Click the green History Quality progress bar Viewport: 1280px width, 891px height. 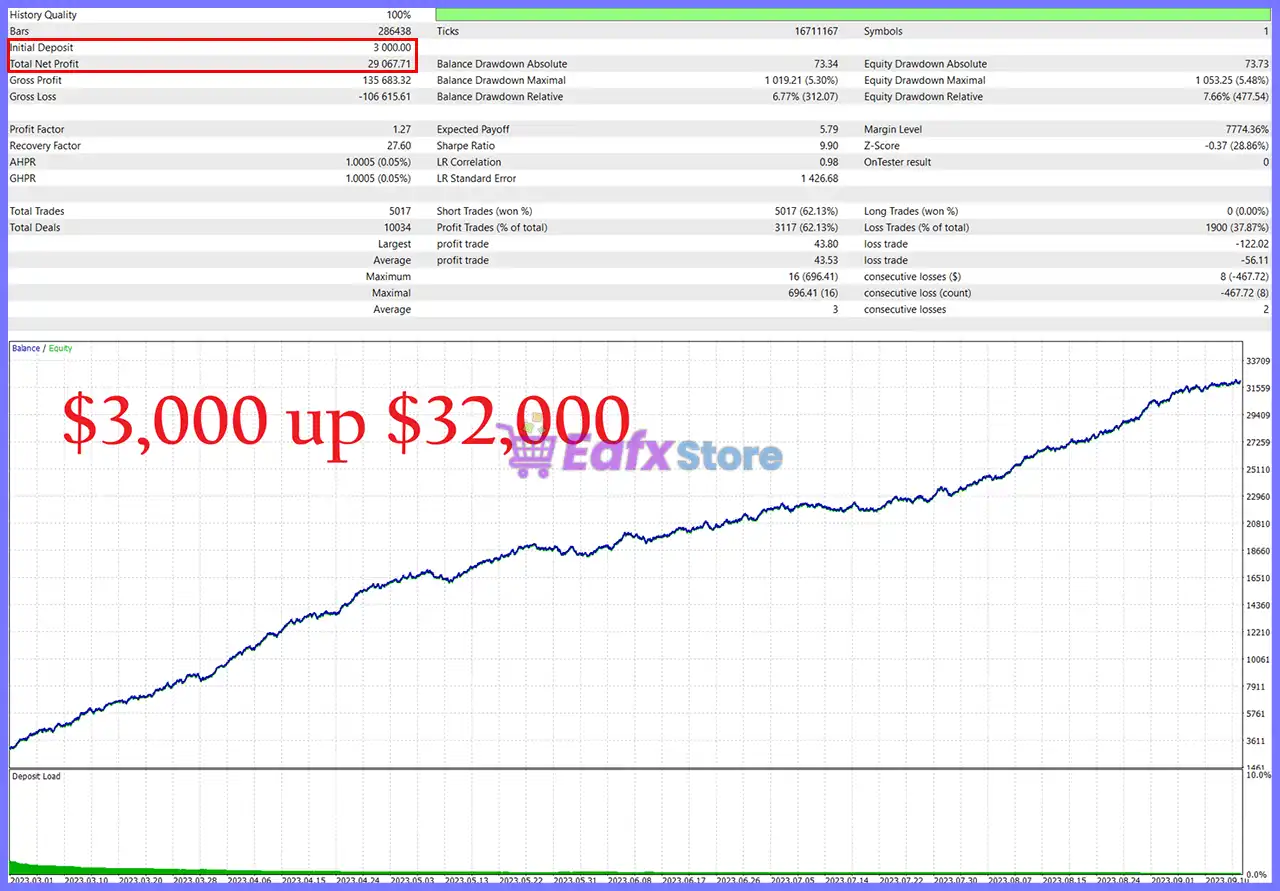click(x=852, y=15)
